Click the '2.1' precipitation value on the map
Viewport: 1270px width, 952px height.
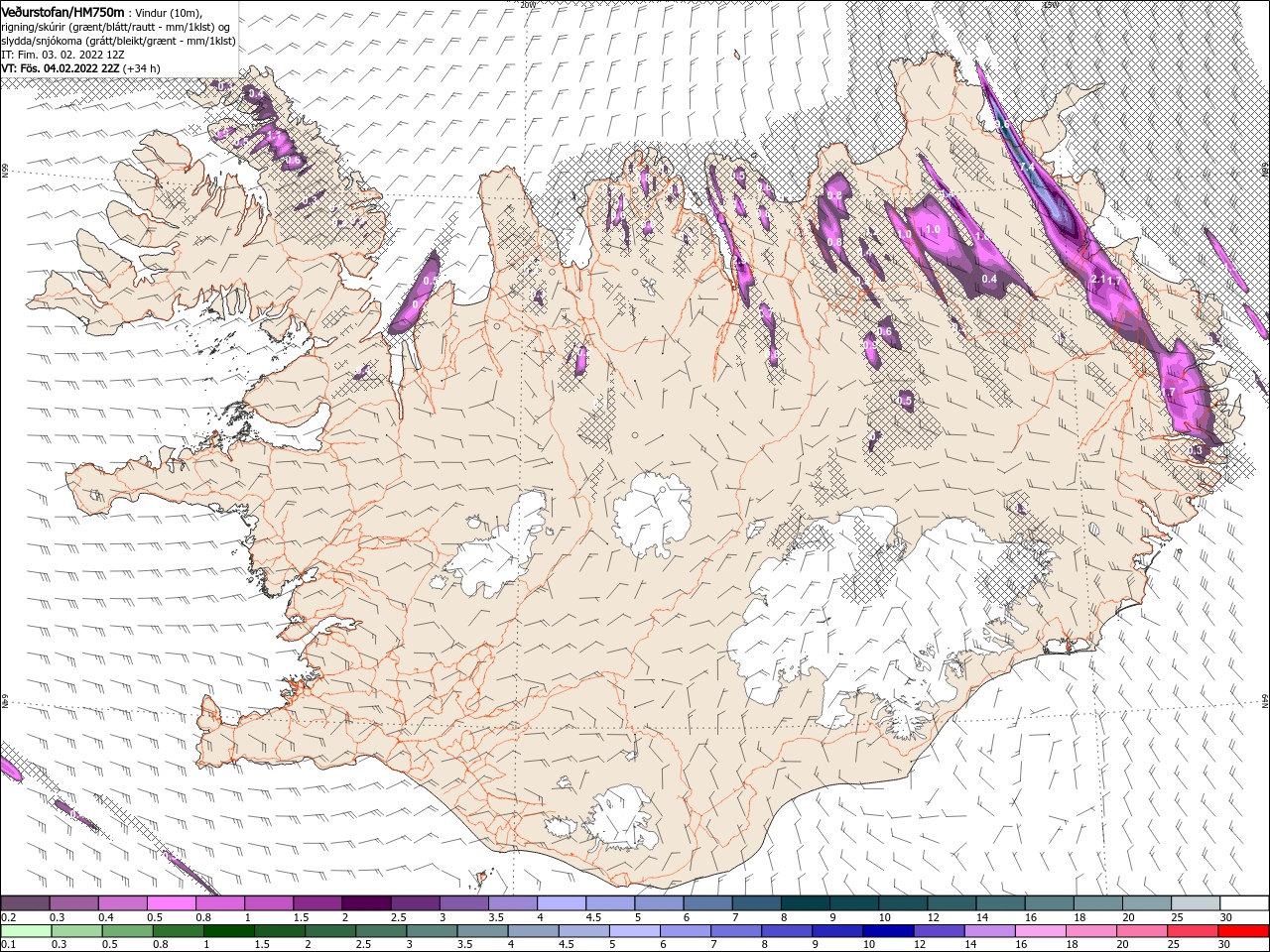click(x=1097, y=280)
